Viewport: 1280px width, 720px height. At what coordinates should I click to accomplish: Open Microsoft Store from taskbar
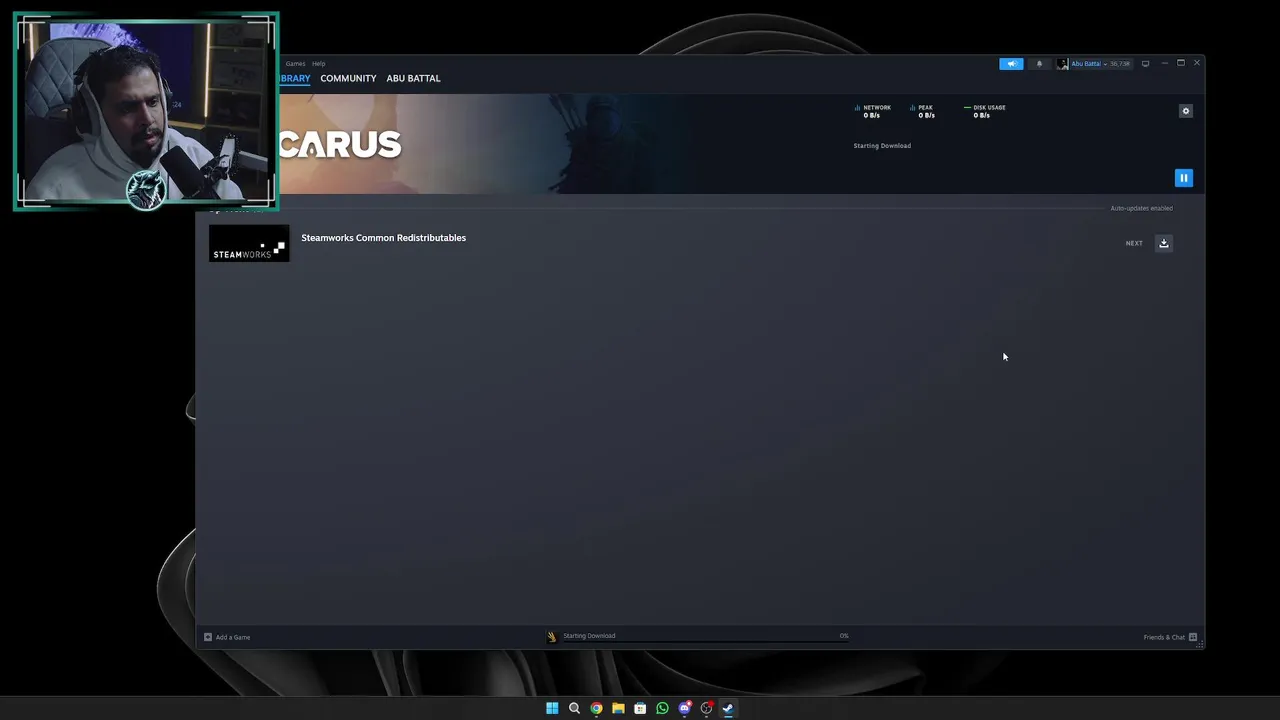[x=640, y=708]
